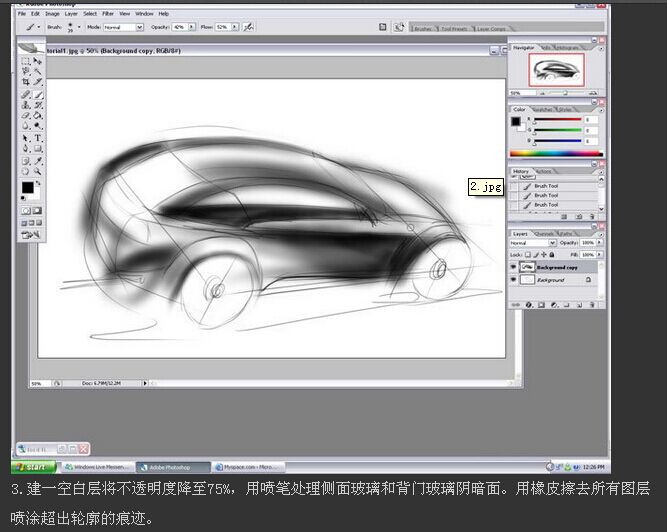The width and height of the screenshot is (667, 532).
Task: Open the File menu
Action: 22,14
